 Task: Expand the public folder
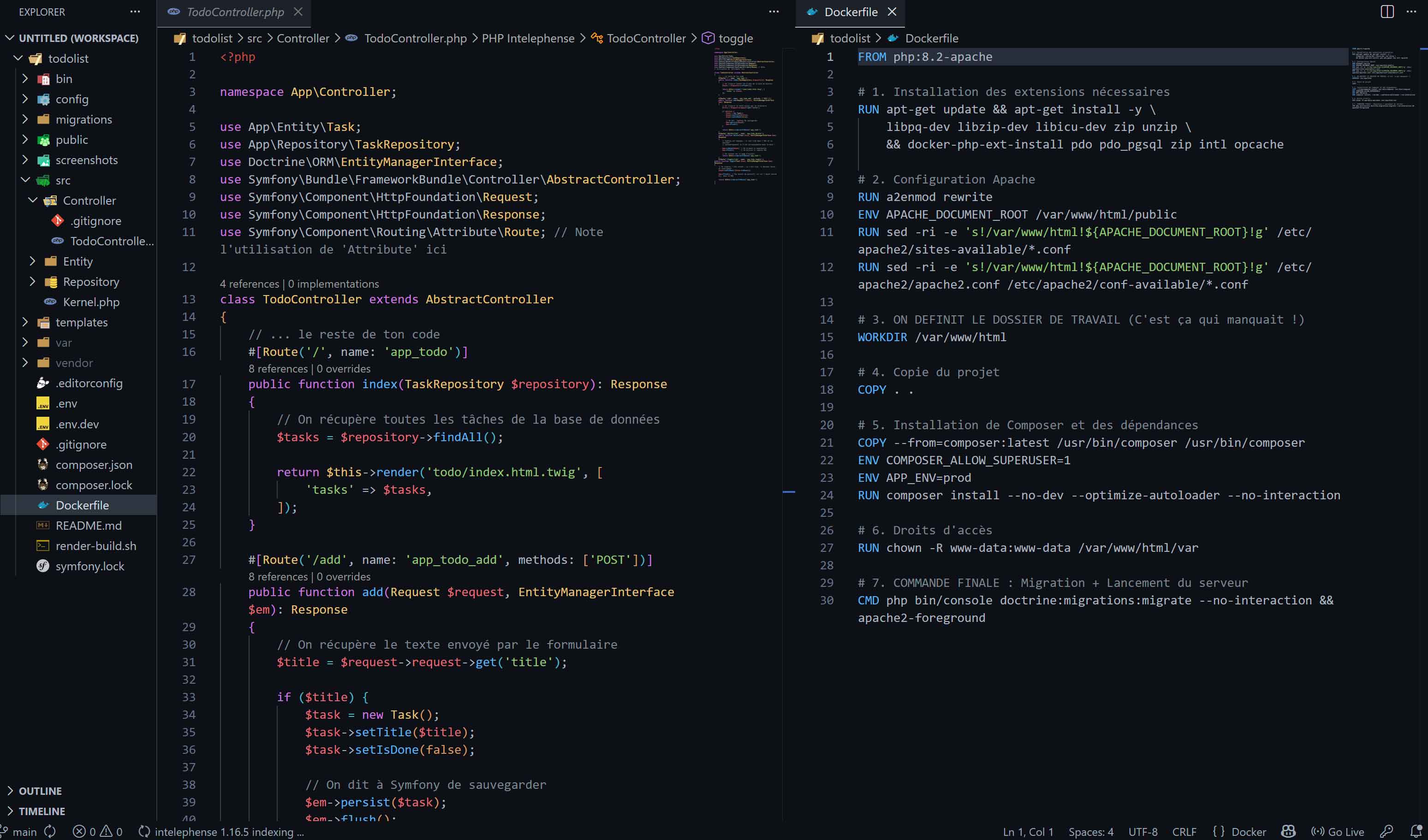[25, 139]
